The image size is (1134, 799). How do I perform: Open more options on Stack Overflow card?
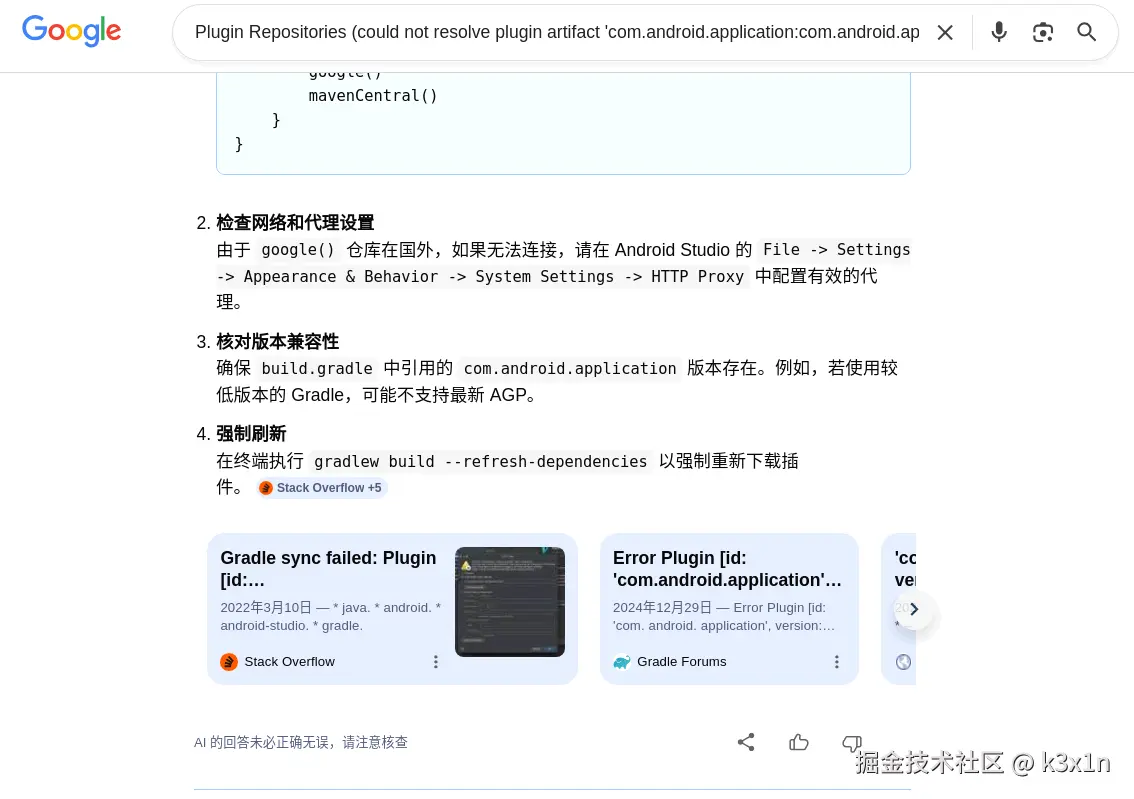(x=435, y=662)
